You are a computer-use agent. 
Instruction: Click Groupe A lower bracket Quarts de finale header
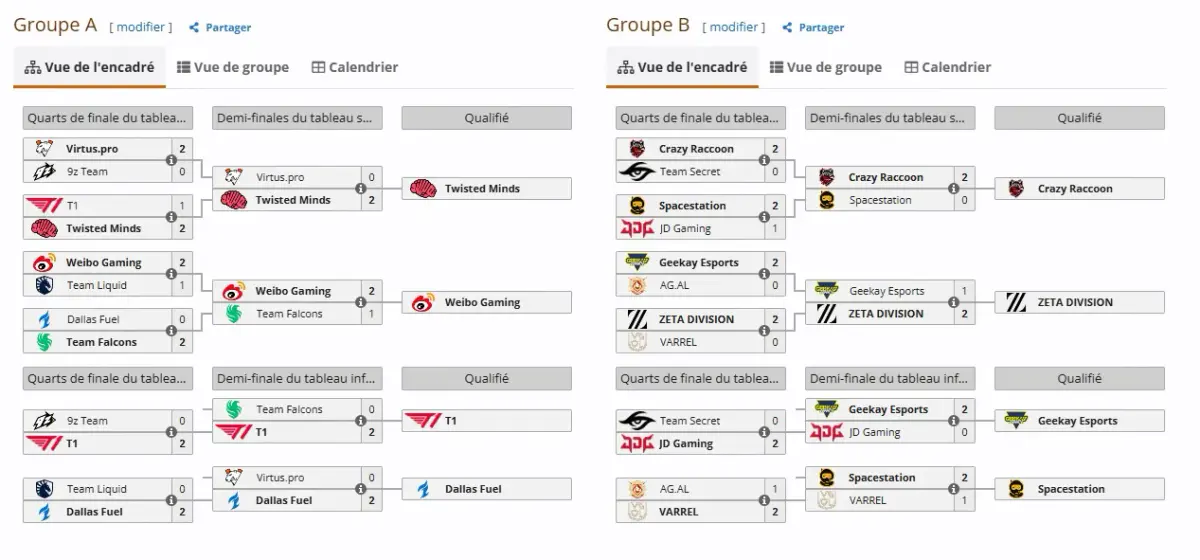tap(107, 379)
